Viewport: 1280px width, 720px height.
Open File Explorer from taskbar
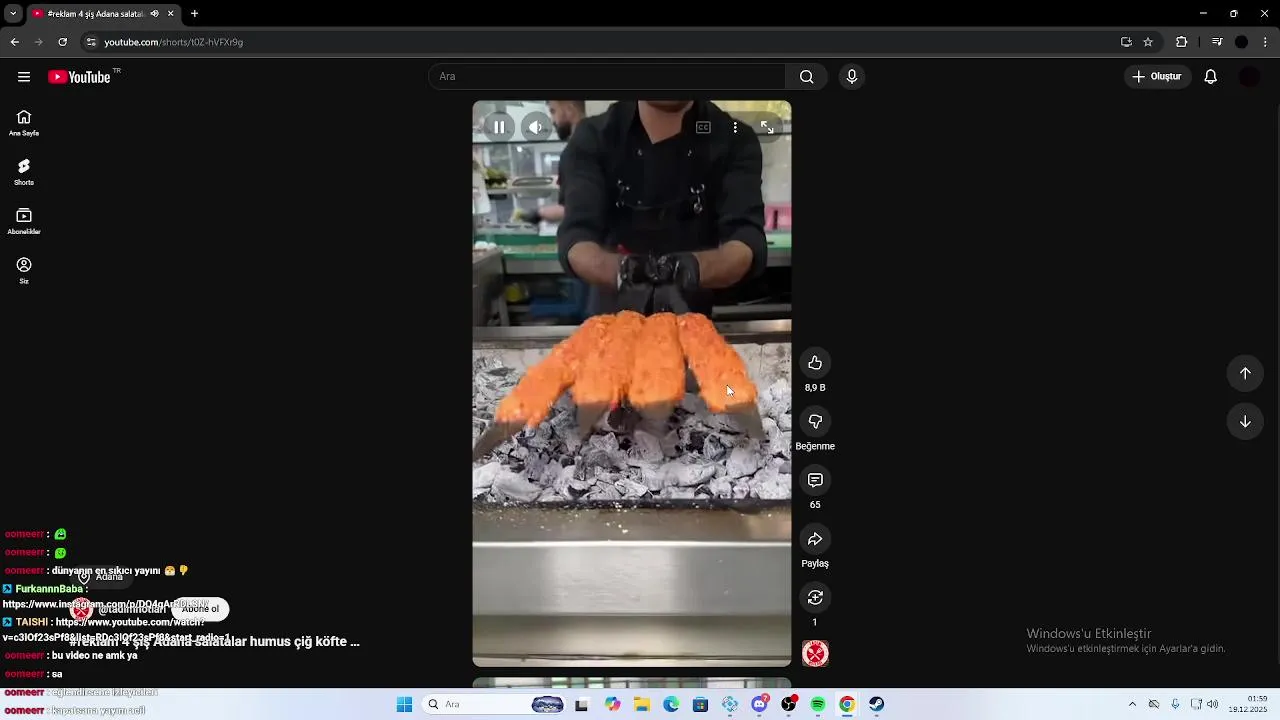coord(642,704)
